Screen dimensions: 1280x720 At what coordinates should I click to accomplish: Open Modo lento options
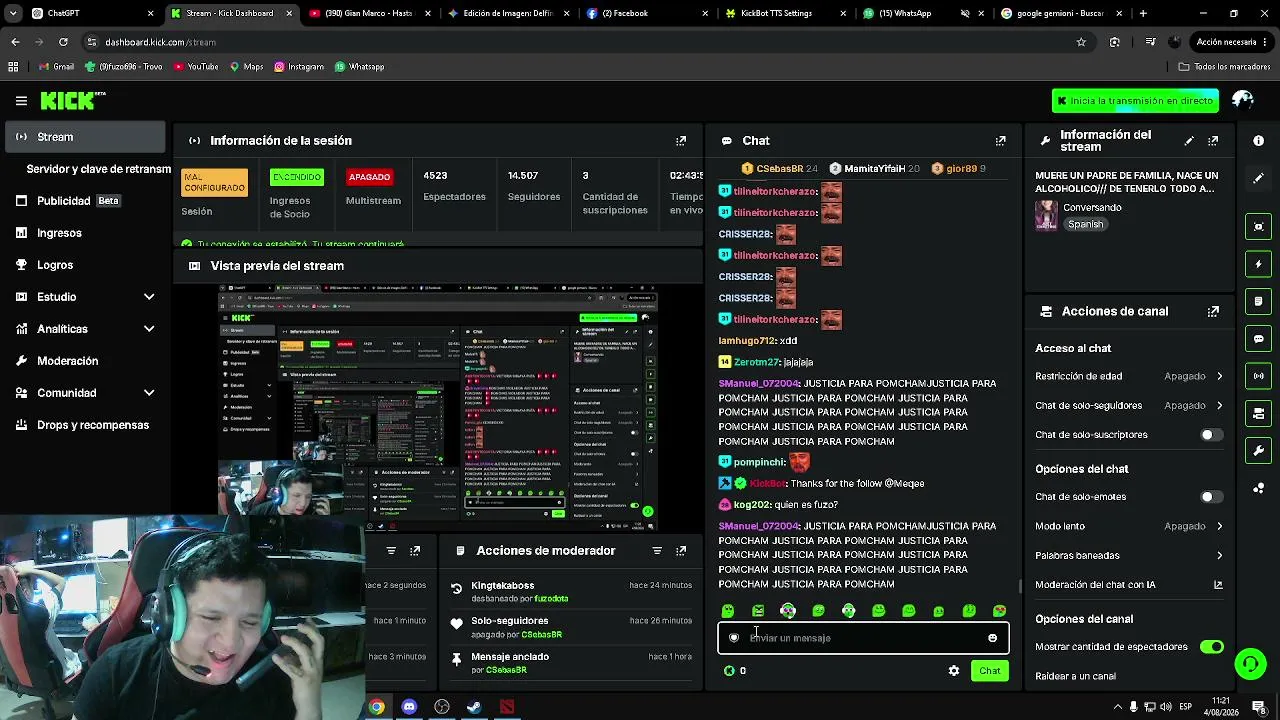(x=1129, y=526)
